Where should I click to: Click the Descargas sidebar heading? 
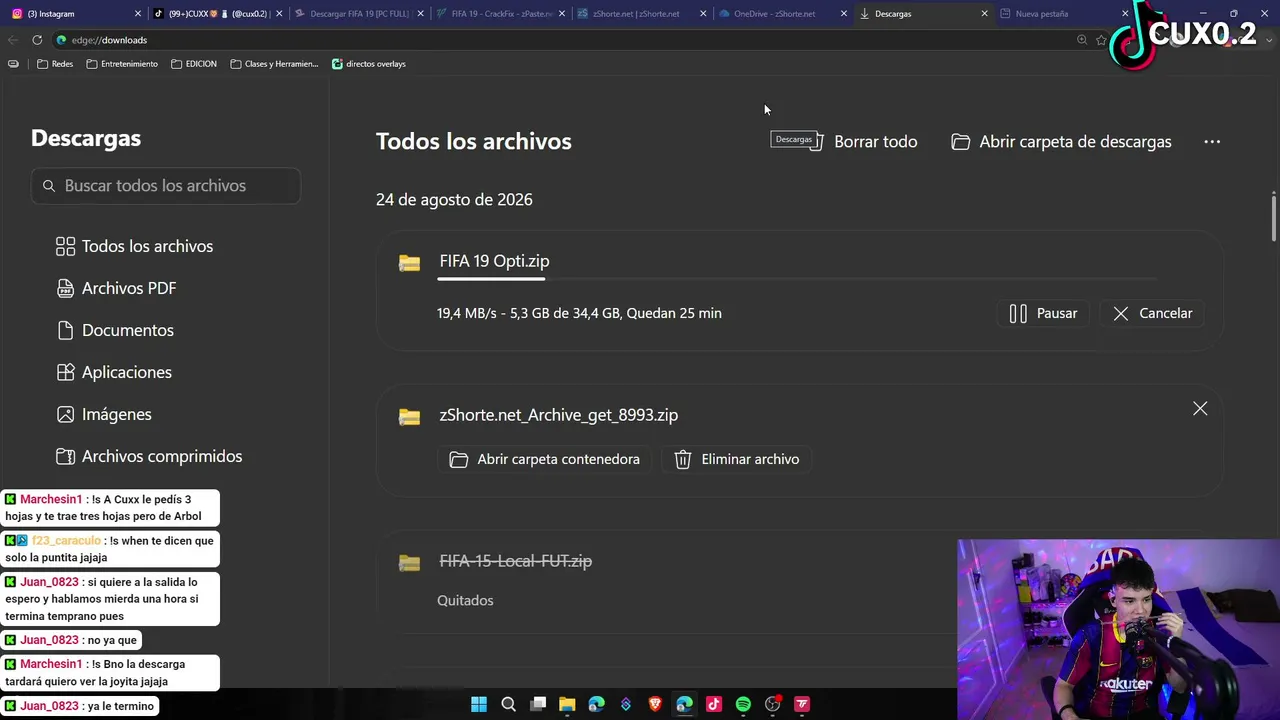[x=86, y=138]
